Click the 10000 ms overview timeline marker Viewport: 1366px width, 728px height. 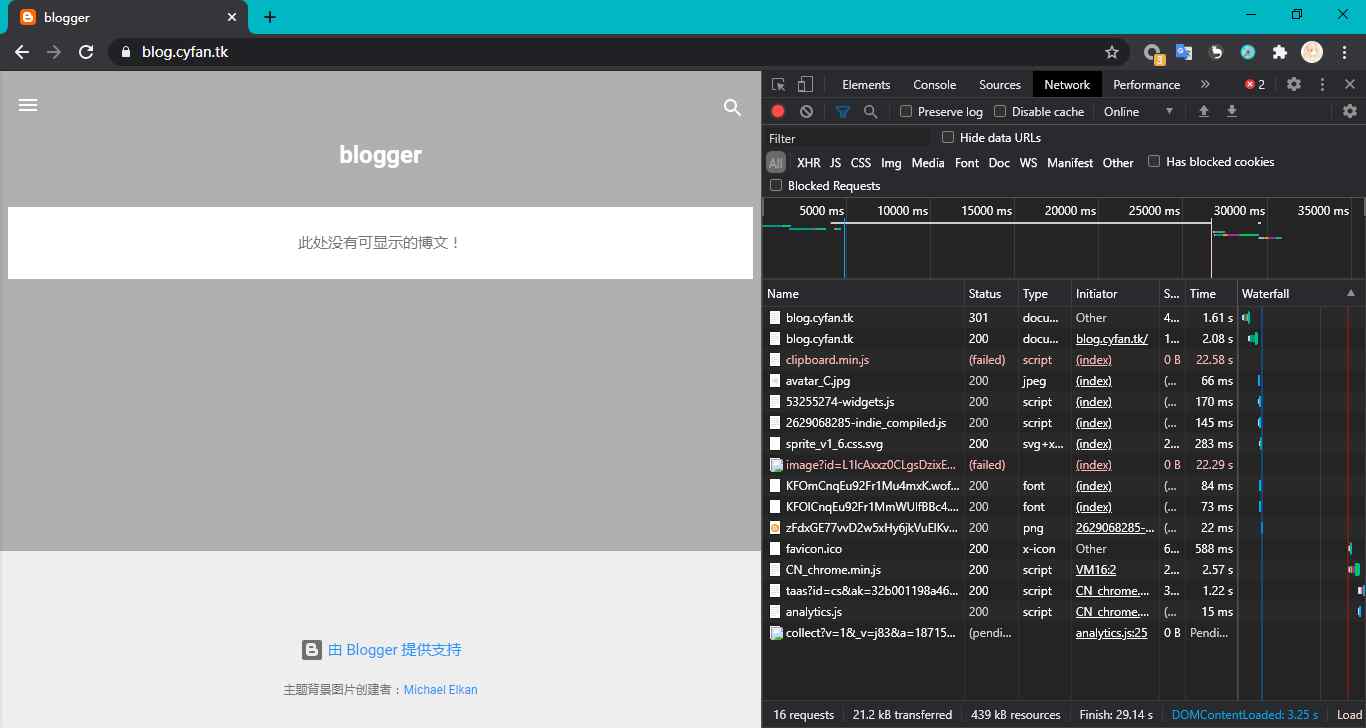tap(902, 211)
